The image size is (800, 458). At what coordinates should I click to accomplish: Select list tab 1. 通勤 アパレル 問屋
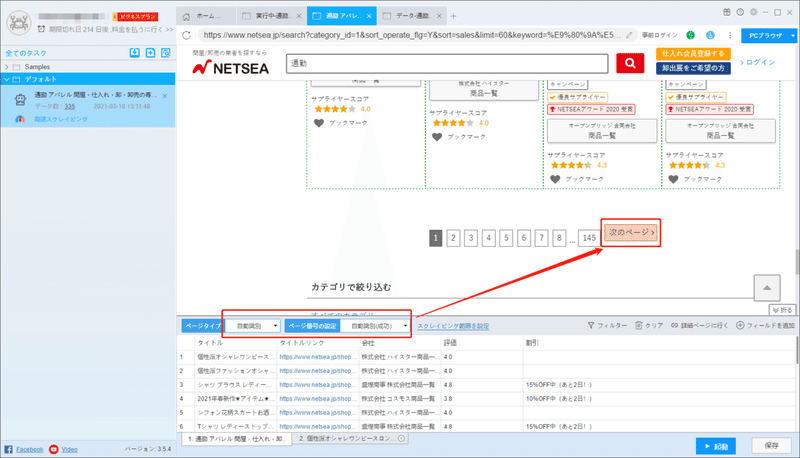coord(236,439)
